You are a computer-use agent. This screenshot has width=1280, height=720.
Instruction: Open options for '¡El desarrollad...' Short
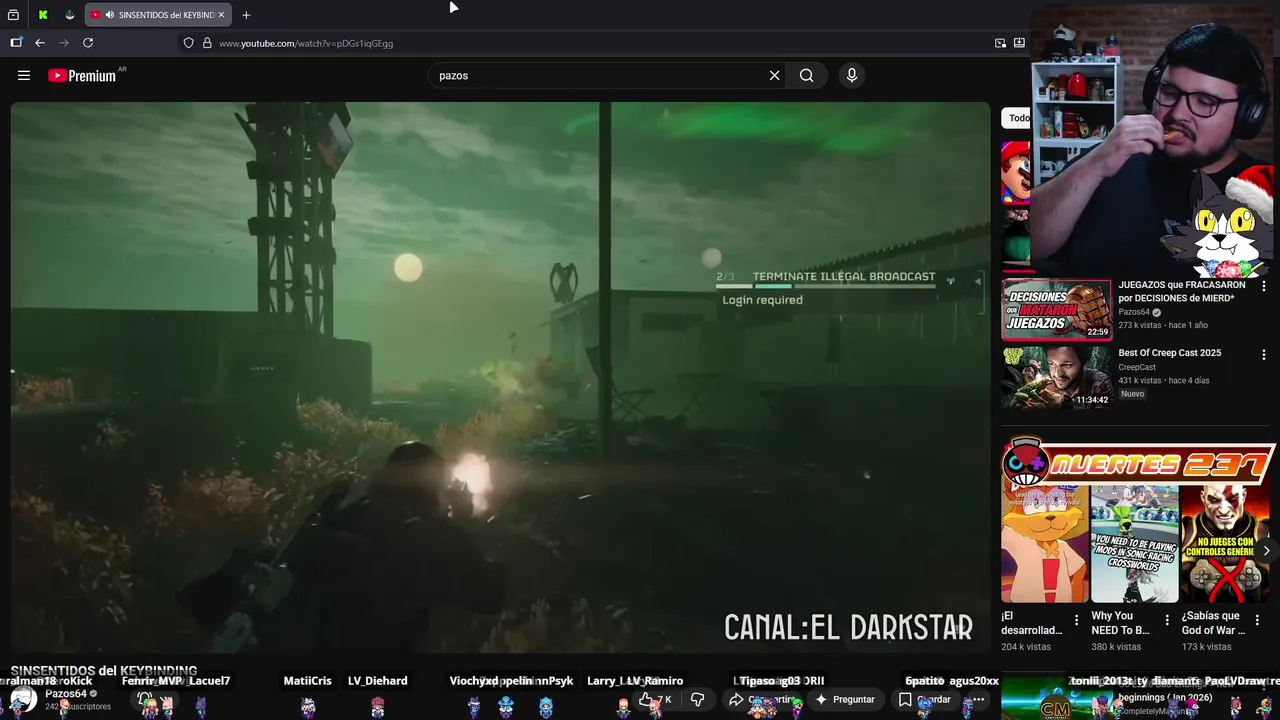click(x=1076, y=621)
